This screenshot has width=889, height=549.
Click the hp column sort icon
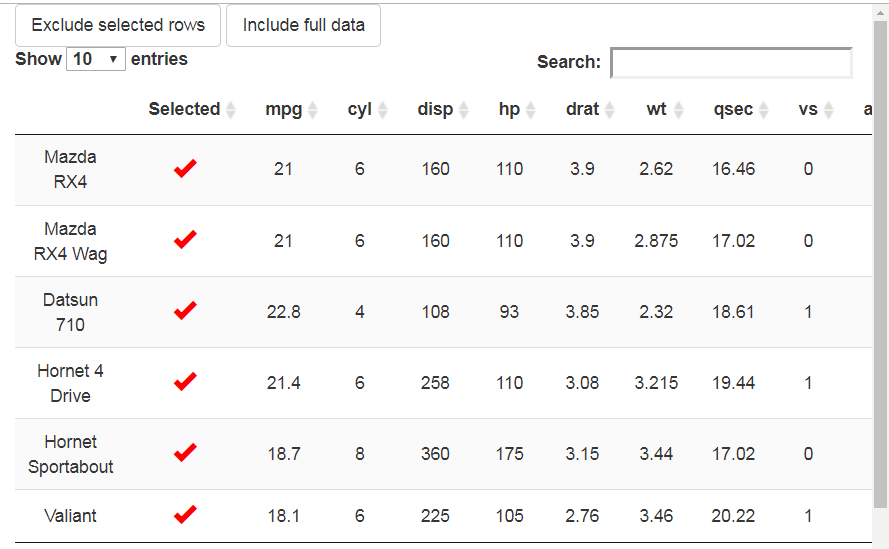[x=531, y=110]
